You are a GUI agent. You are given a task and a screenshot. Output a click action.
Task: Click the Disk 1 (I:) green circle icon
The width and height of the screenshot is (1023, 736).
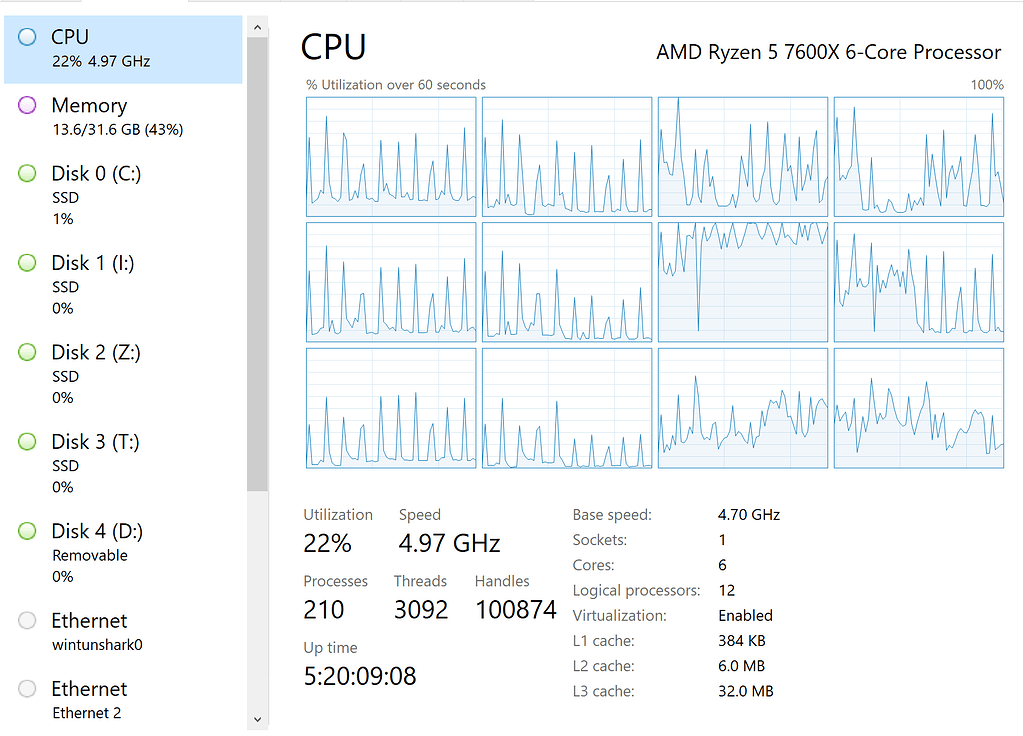point(28,263)
